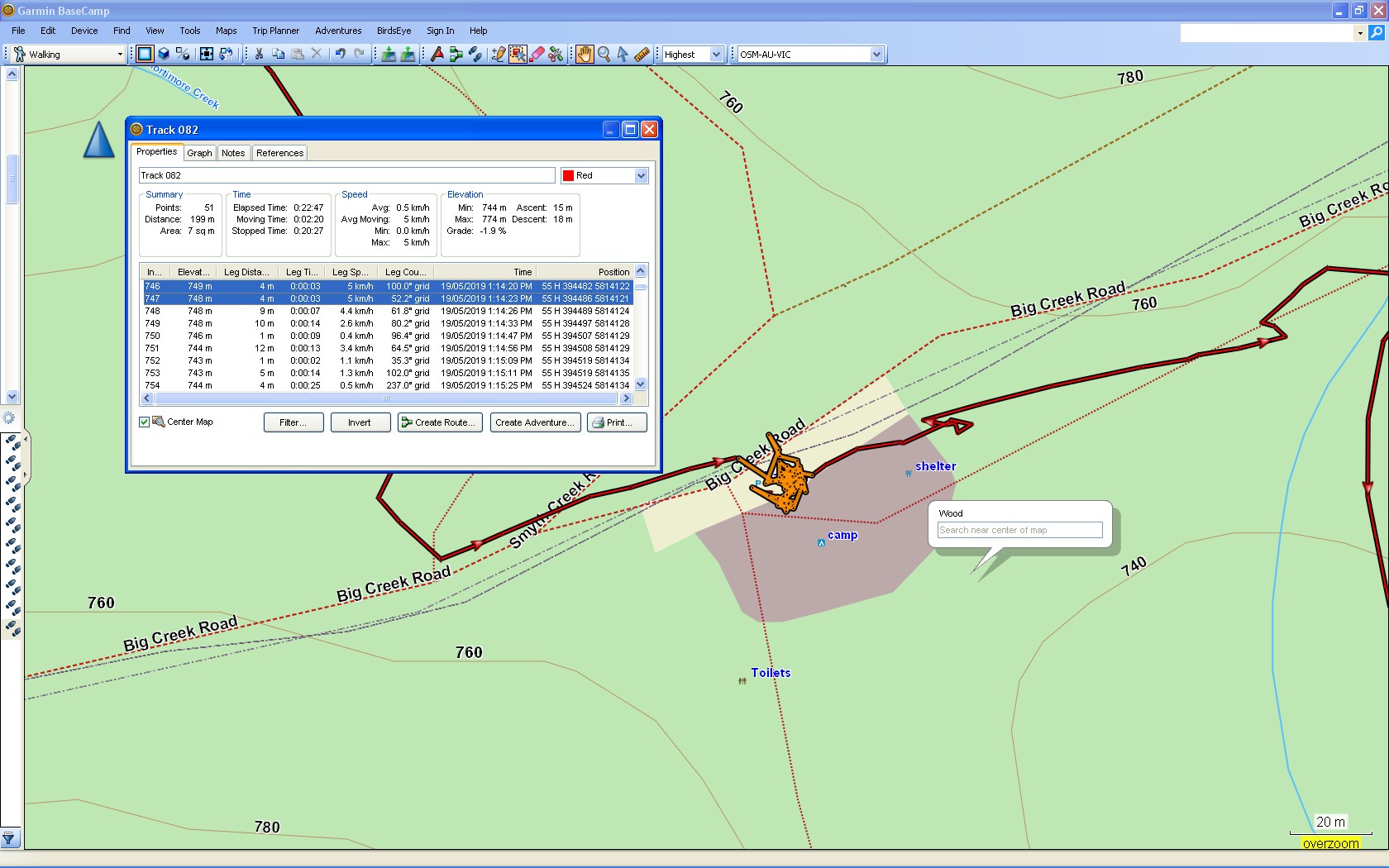Select the Erase tool
This screenshot has height=868, width=1389.
pos(537,54)
